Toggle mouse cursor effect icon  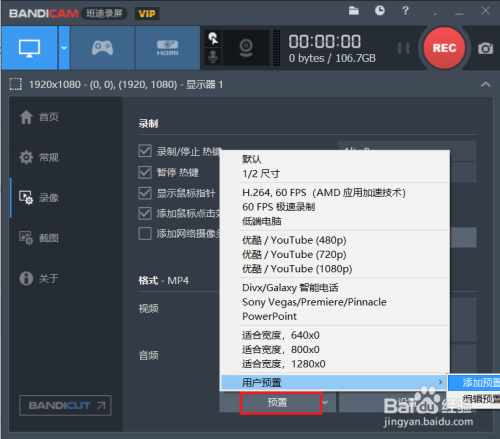click(x=213, y=39)
